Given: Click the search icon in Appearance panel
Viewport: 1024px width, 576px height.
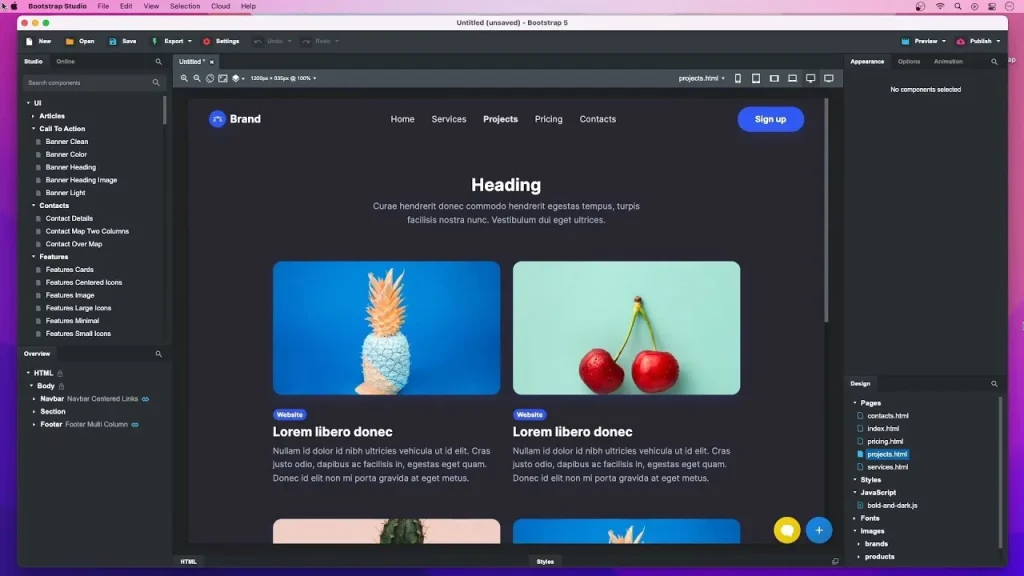Looking at the screenshot, I should click(994, 61).
